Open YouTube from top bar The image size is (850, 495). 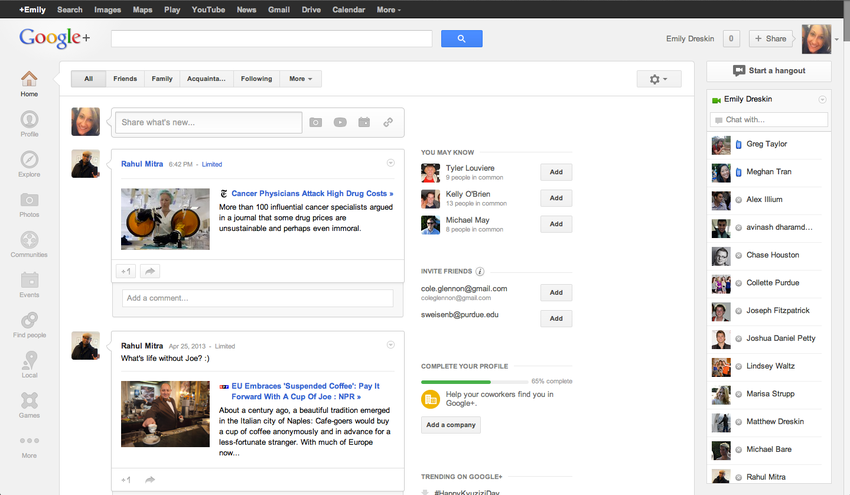(208, 10)
